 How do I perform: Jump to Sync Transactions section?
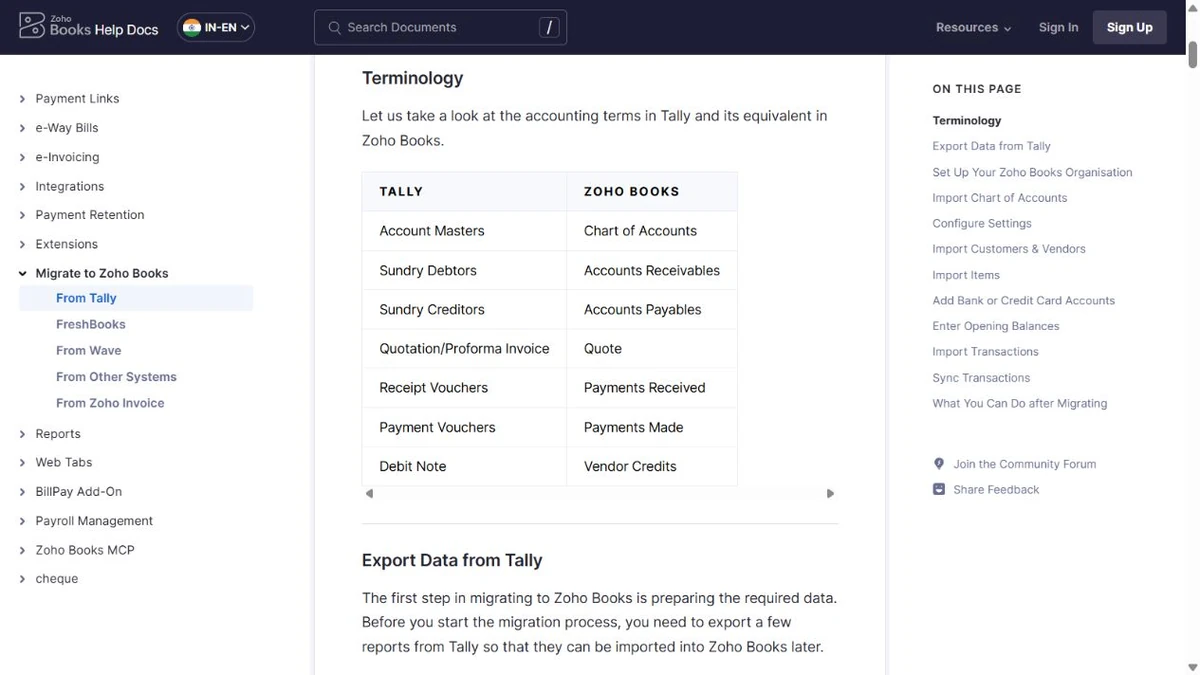tap(981, 378)
